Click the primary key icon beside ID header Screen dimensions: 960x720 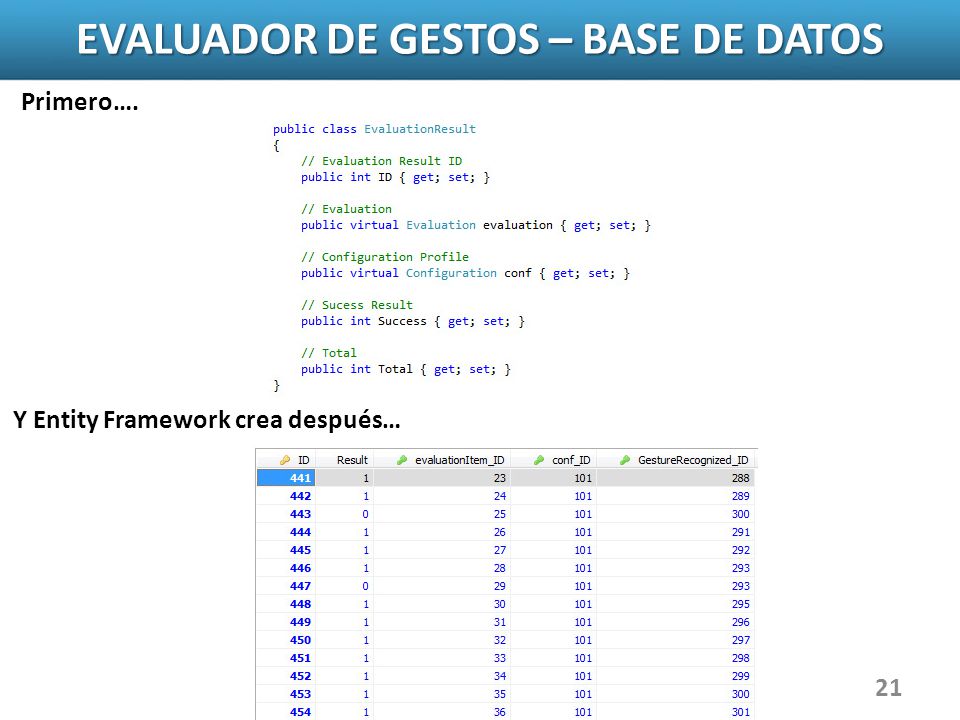285,460
